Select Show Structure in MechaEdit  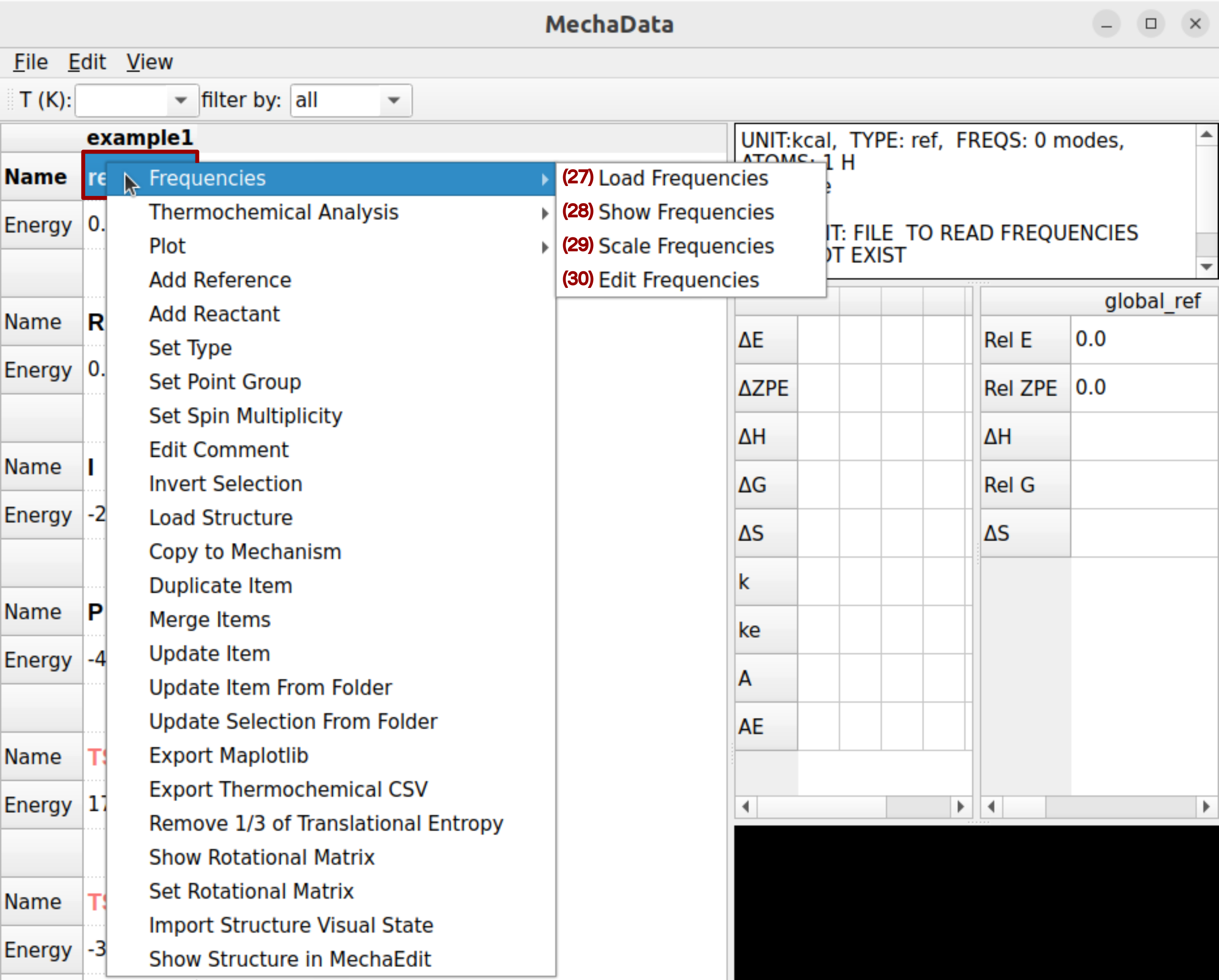[331, 959]
